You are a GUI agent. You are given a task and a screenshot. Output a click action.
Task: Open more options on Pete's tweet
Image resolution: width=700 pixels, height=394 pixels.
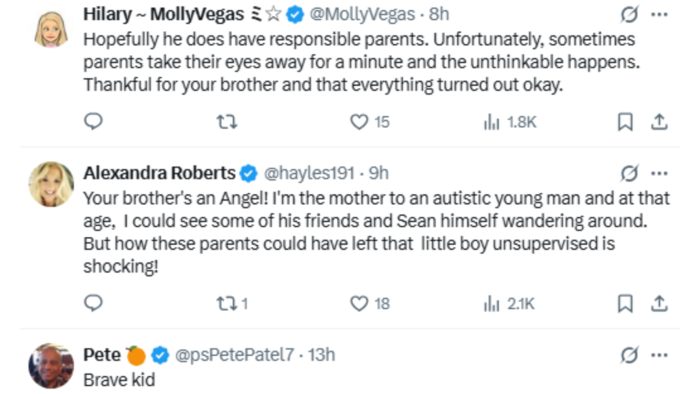pyautogui.click(x=659, y=355)
